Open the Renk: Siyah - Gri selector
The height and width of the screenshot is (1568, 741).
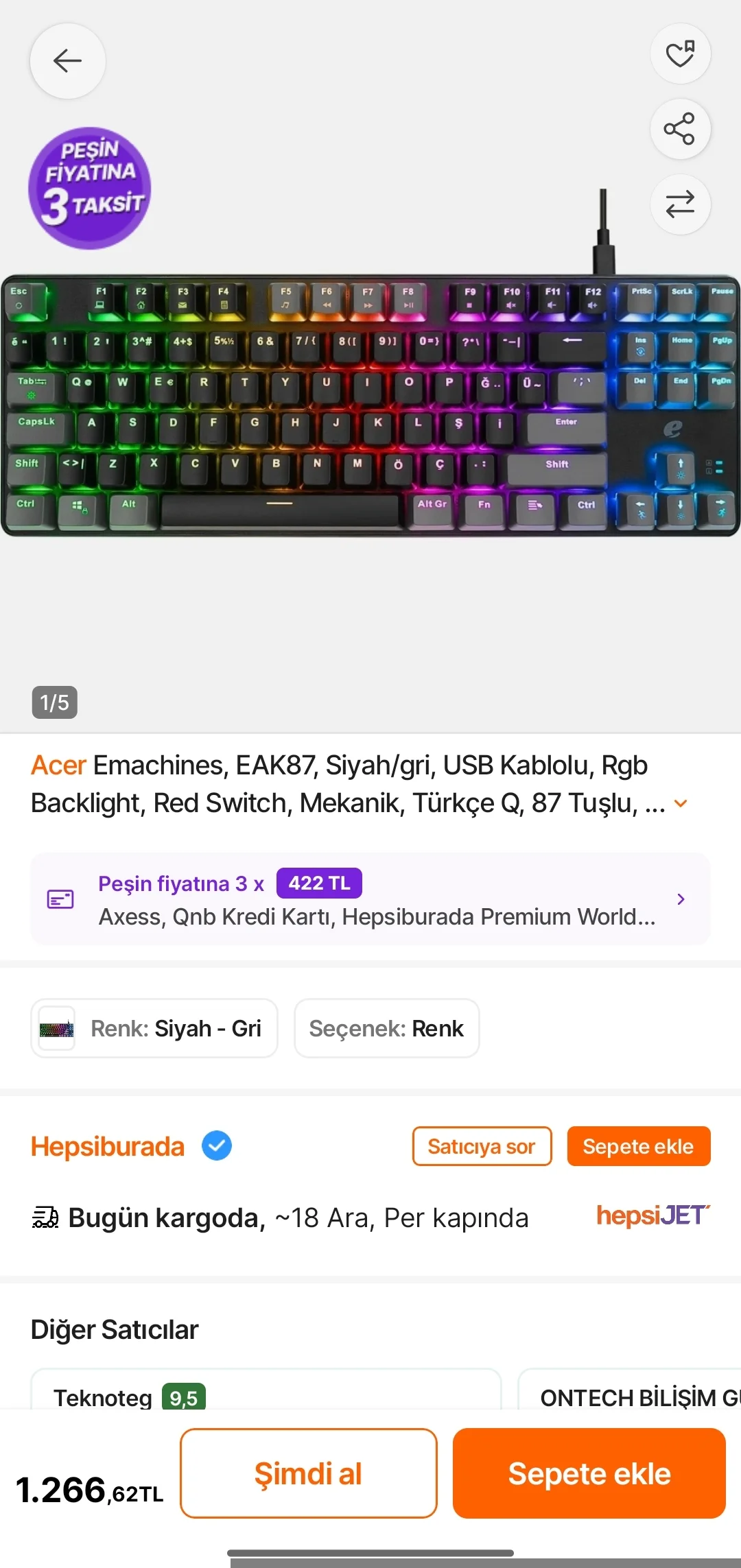(x=154, y=1028)
